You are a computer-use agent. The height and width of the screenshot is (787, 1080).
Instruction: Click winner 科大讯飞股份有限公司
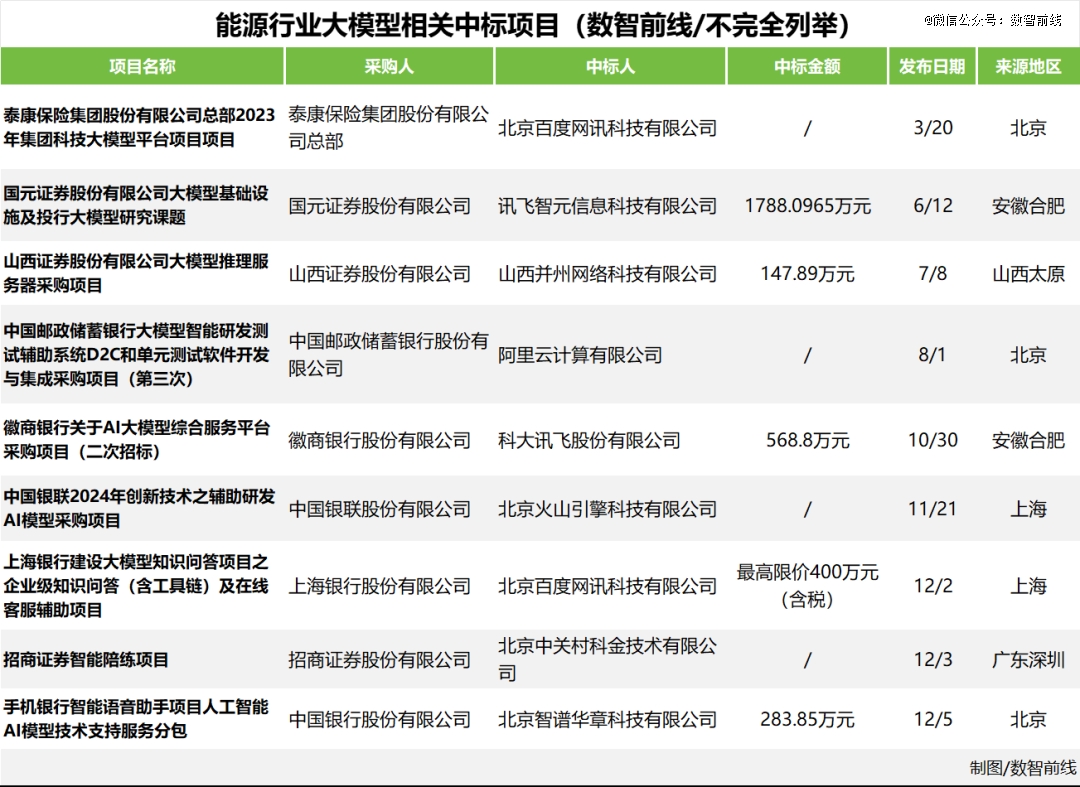(589, 441)
